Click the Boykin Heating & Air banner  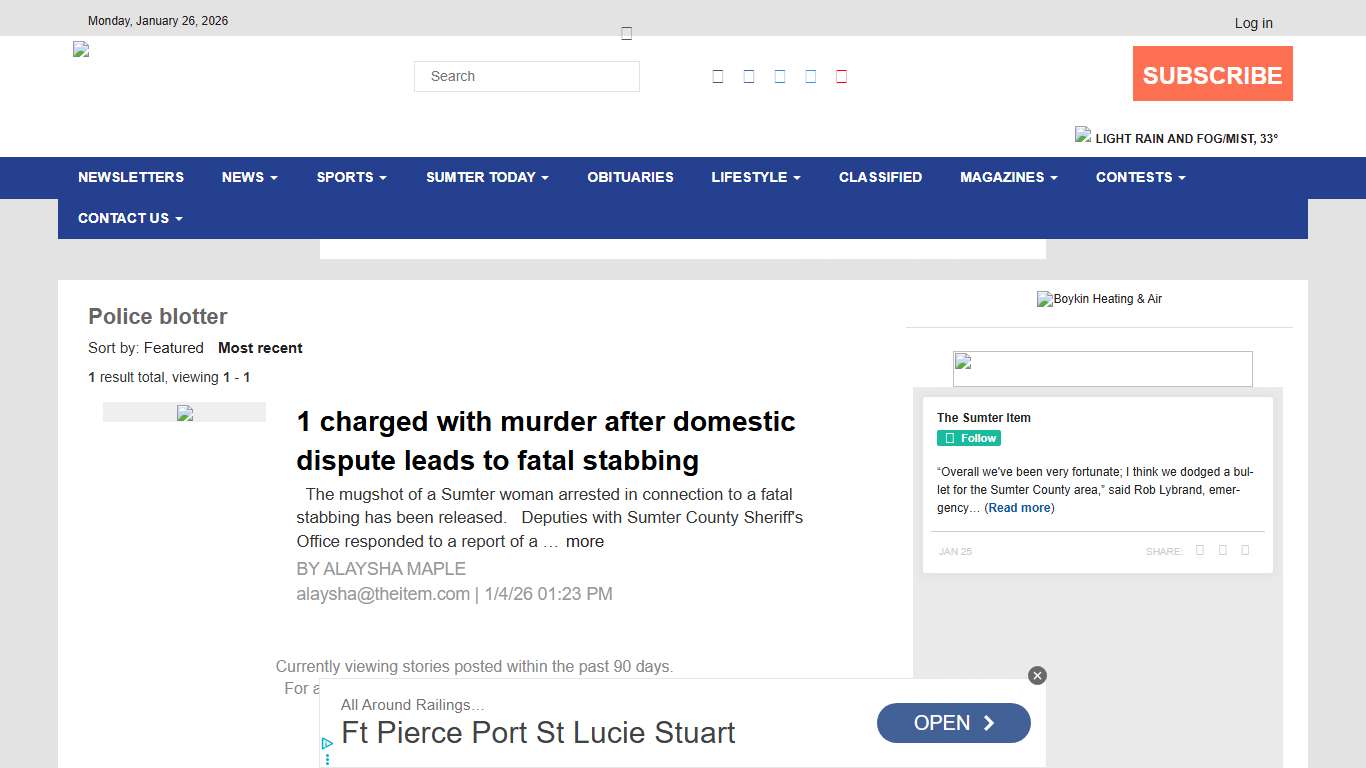(x=1099, y=299)
